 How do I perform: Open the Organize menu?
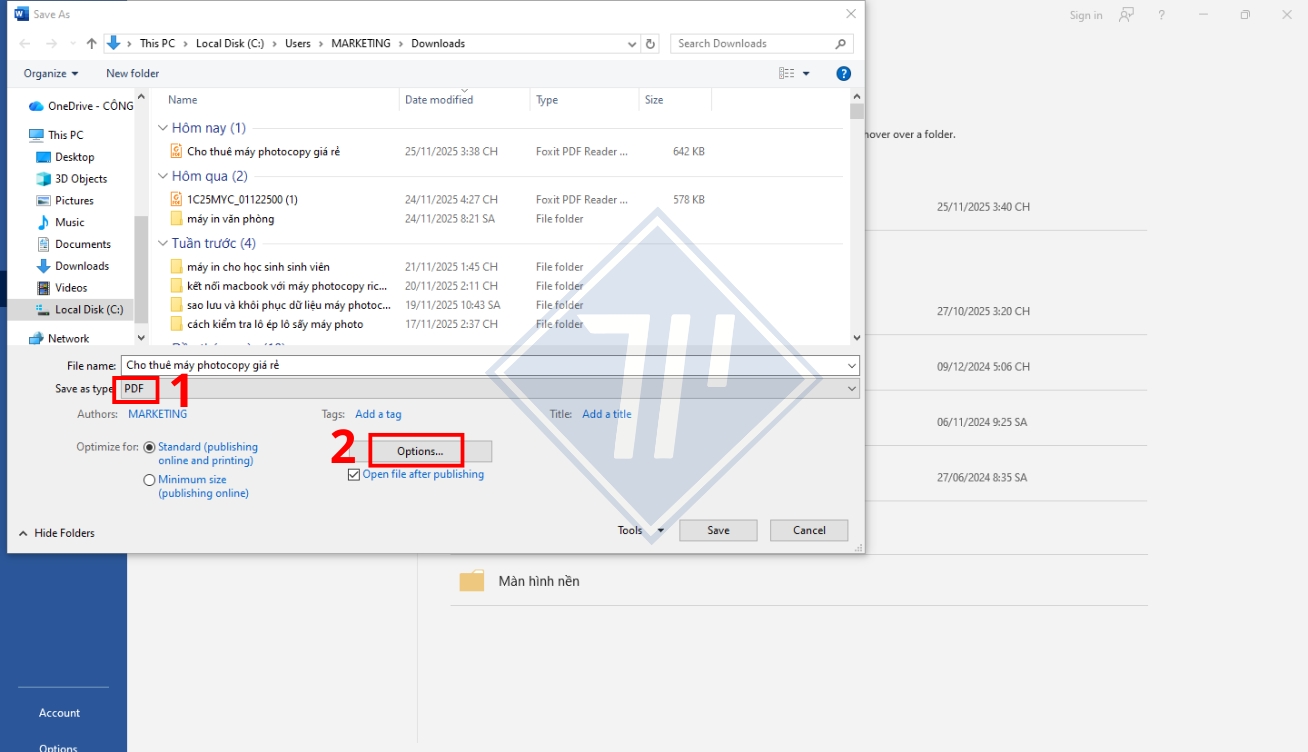coord(50,72)
